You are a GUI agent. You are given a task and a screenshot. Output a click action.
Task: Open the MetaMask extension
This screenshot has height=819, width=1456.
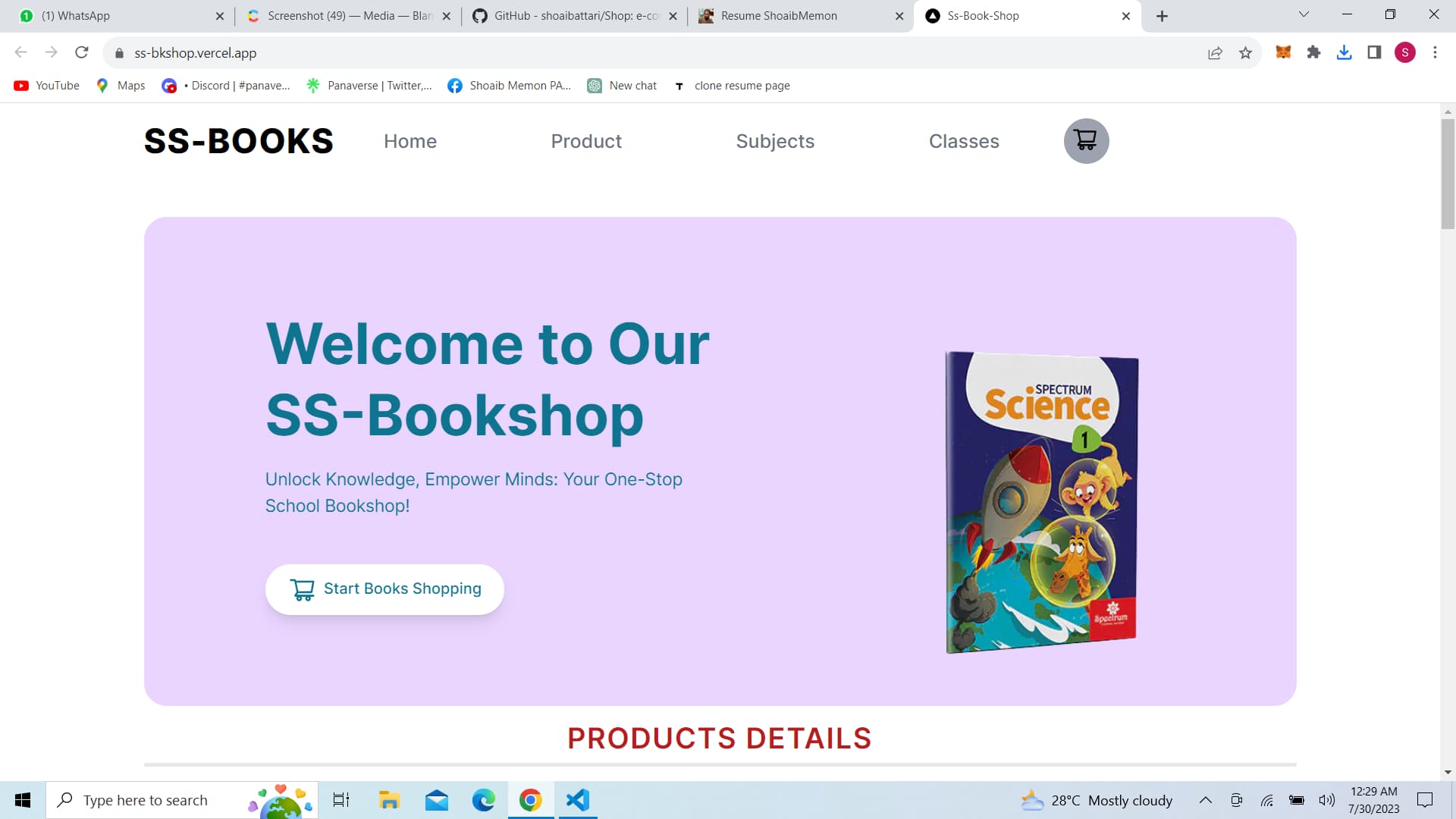[x=1283, y=52]
